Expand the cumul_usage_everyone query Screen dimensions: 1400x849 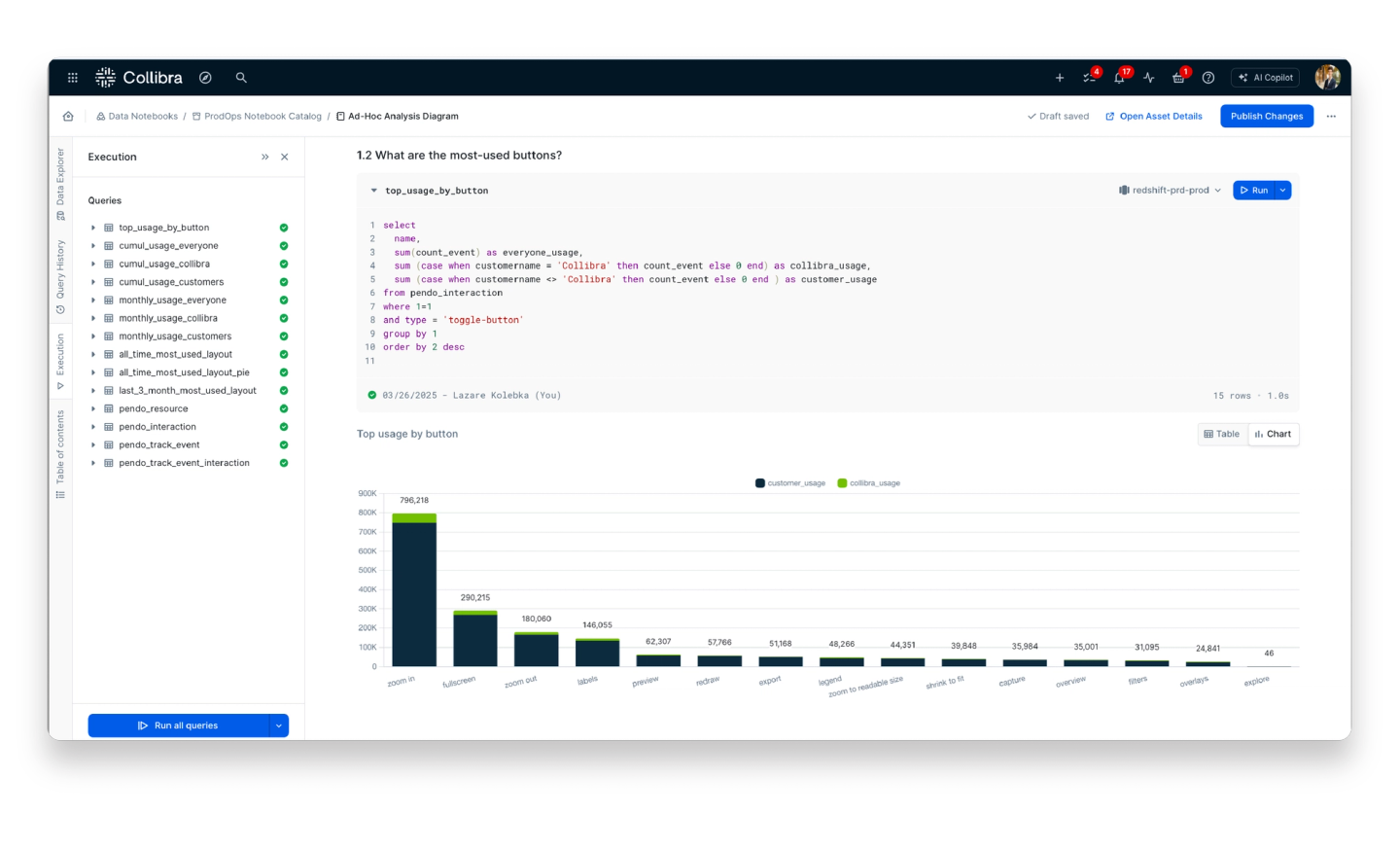click(x=93, y=246)
